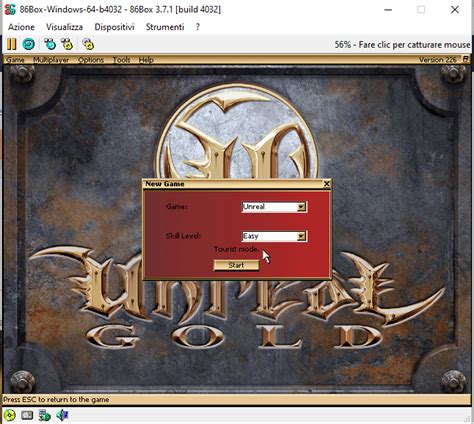Click the 'Version 226' text

click(x=438, y=60)
